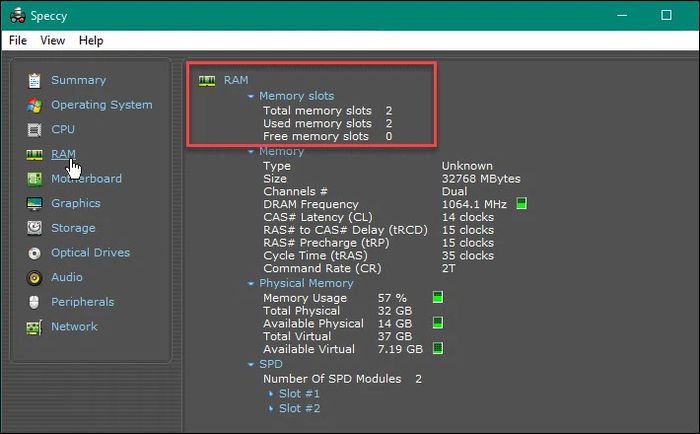
Task: Click the CAS# Latency (CL) label
Action: (x=317, y=217)
